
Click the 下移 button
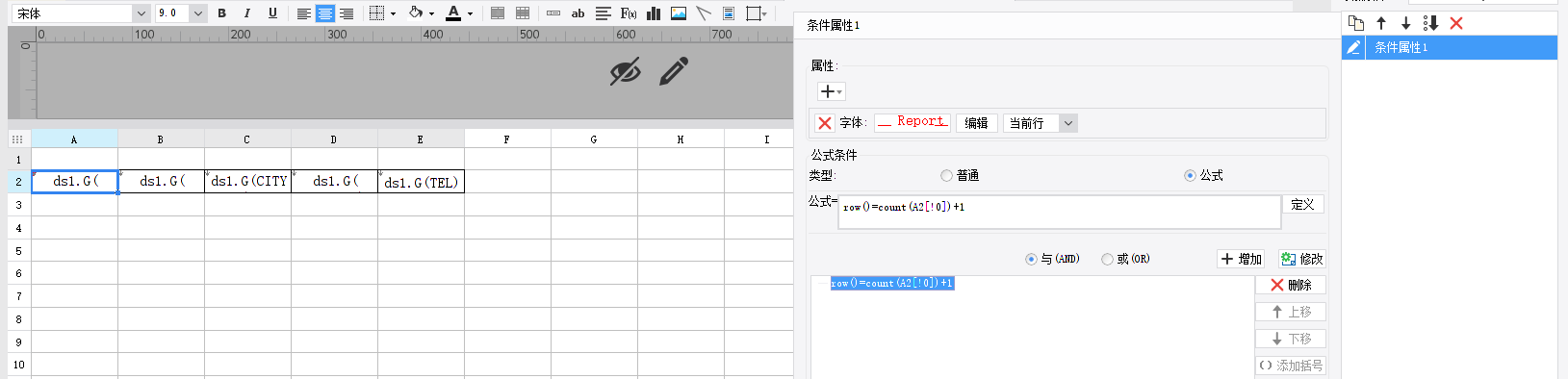coord(1291,339)
